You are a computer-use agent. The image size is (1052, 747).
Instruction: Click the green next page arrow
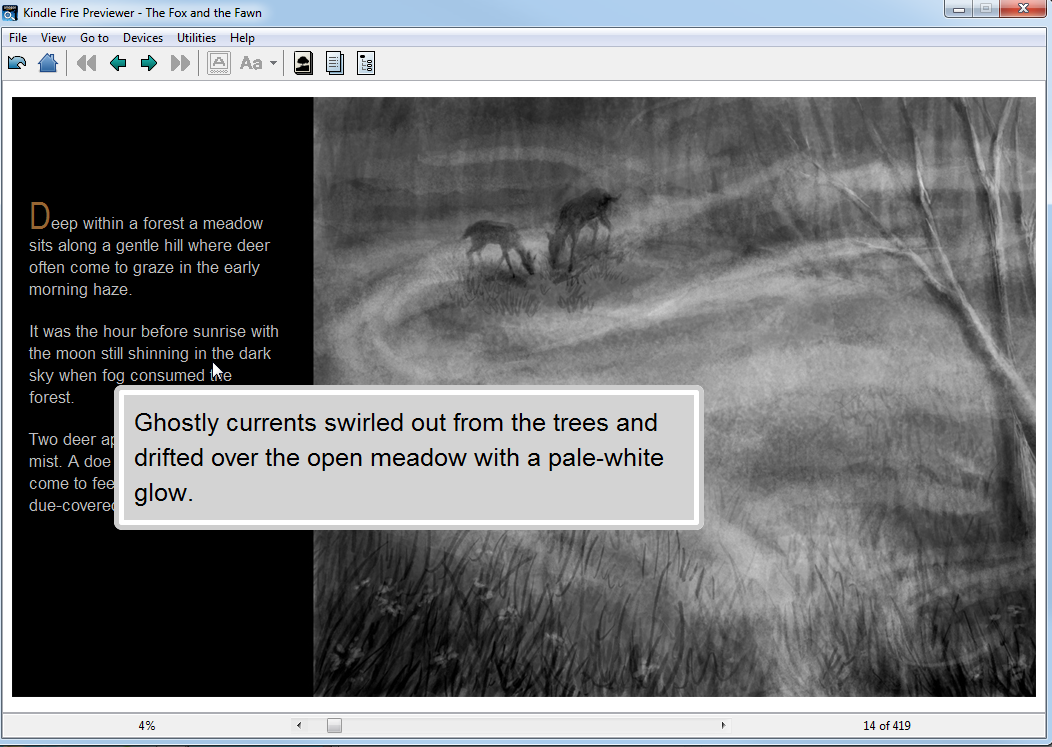point(149,64)
